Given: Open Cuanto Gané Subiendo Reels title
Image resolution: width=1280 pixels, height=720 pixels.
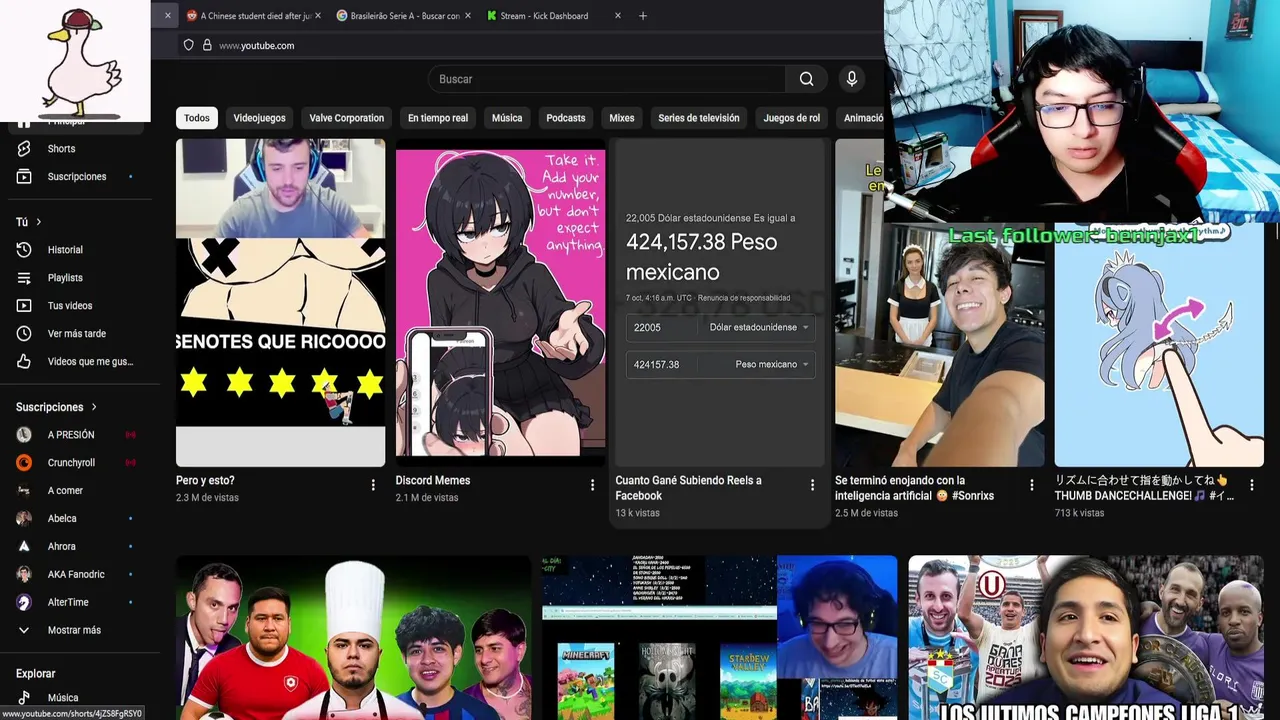Looking at the screenshot, I should 688,488.
